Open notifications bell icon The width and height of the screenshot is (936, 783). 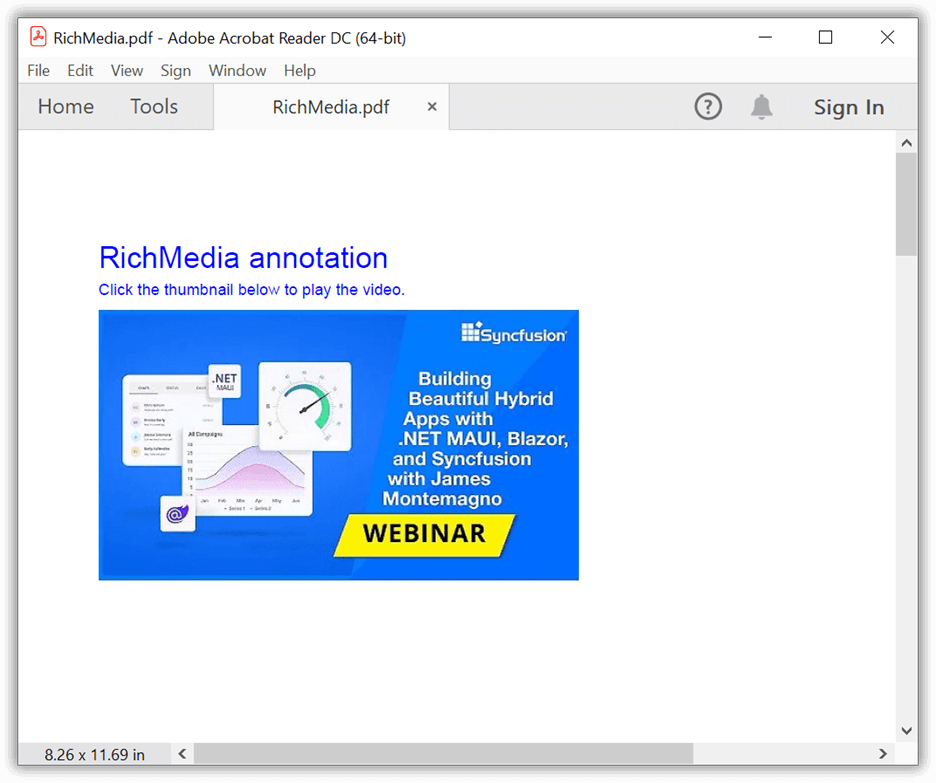pos(762,107)
